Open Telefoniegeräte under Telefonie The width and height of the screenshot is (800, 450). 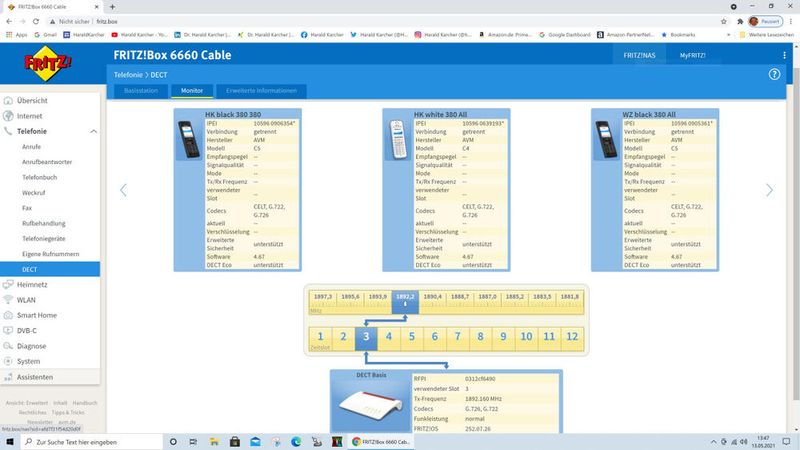(x=43, y=238)
